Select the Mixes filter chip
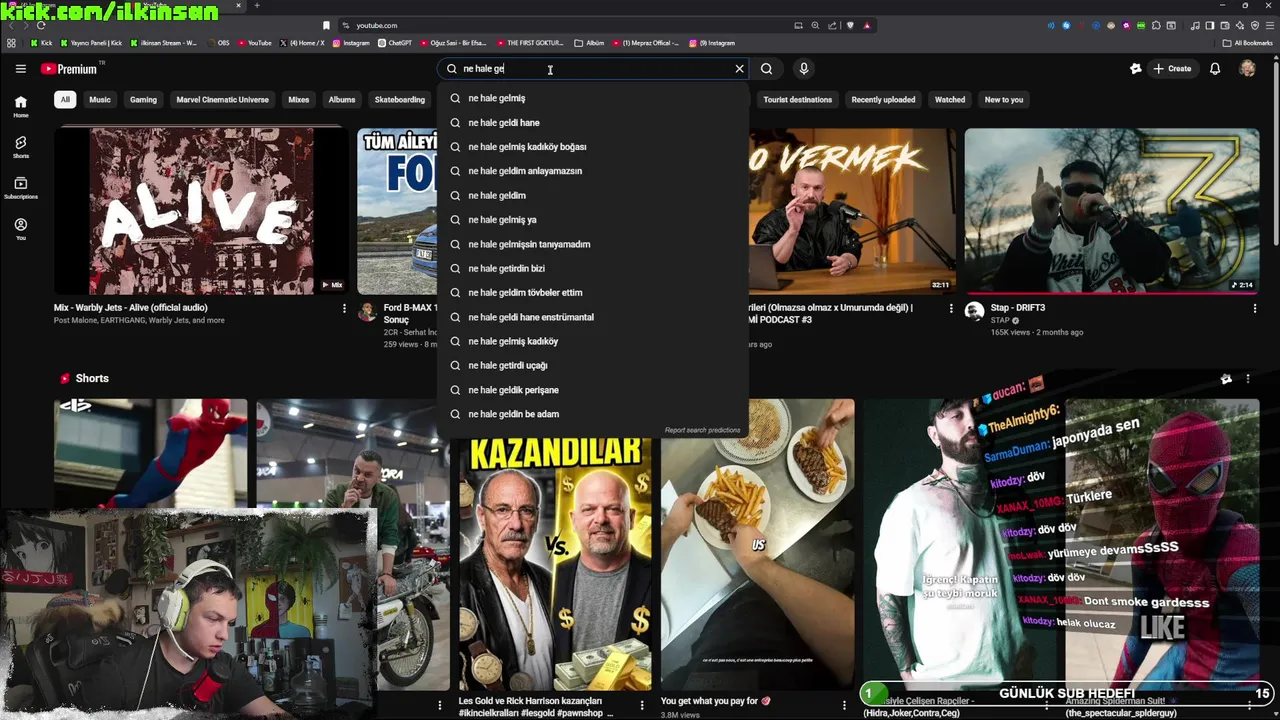1280x720 pixels. [298, 99]
